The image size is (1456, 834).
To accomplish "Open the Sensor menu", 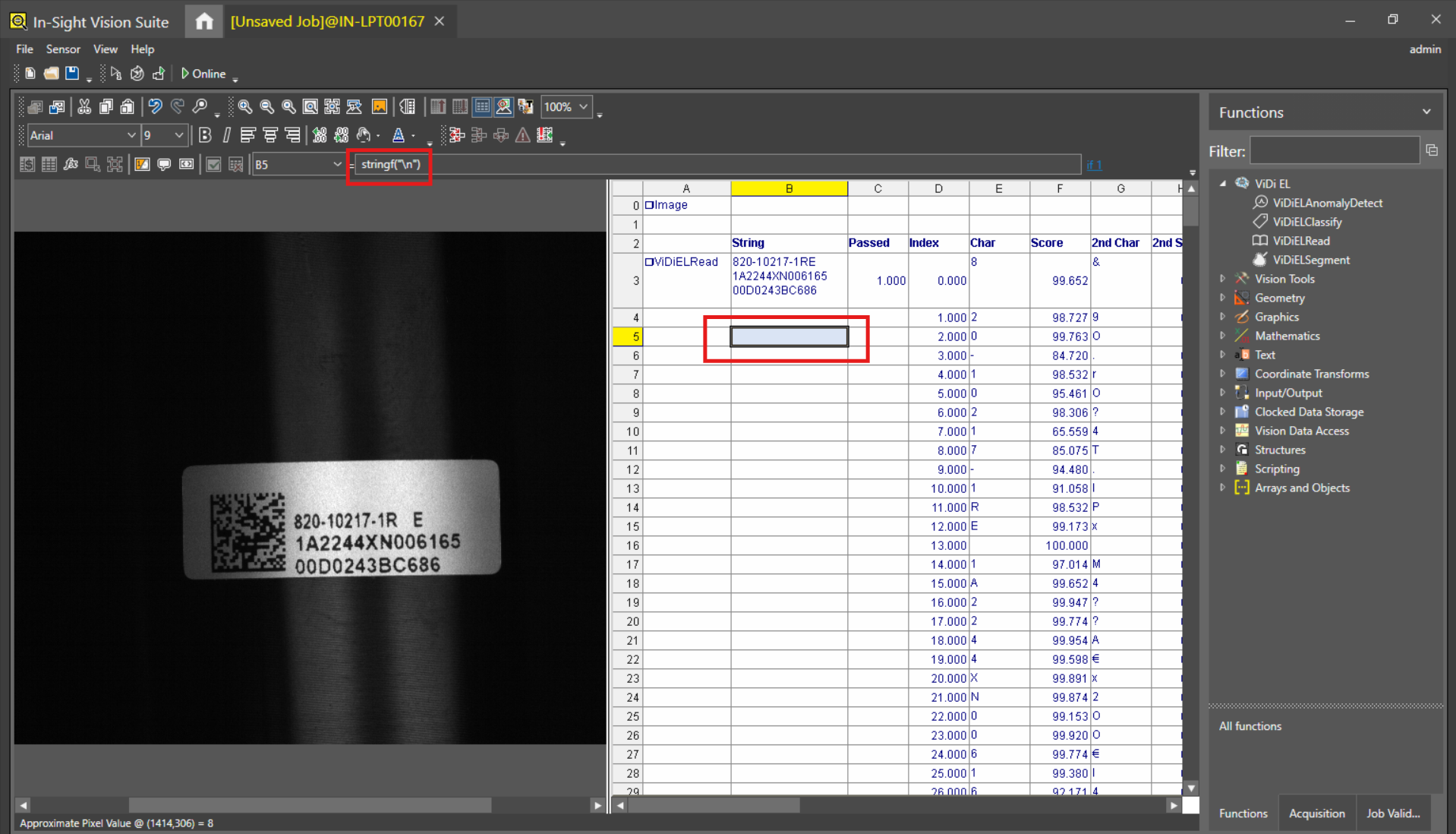I will [63, 49].
